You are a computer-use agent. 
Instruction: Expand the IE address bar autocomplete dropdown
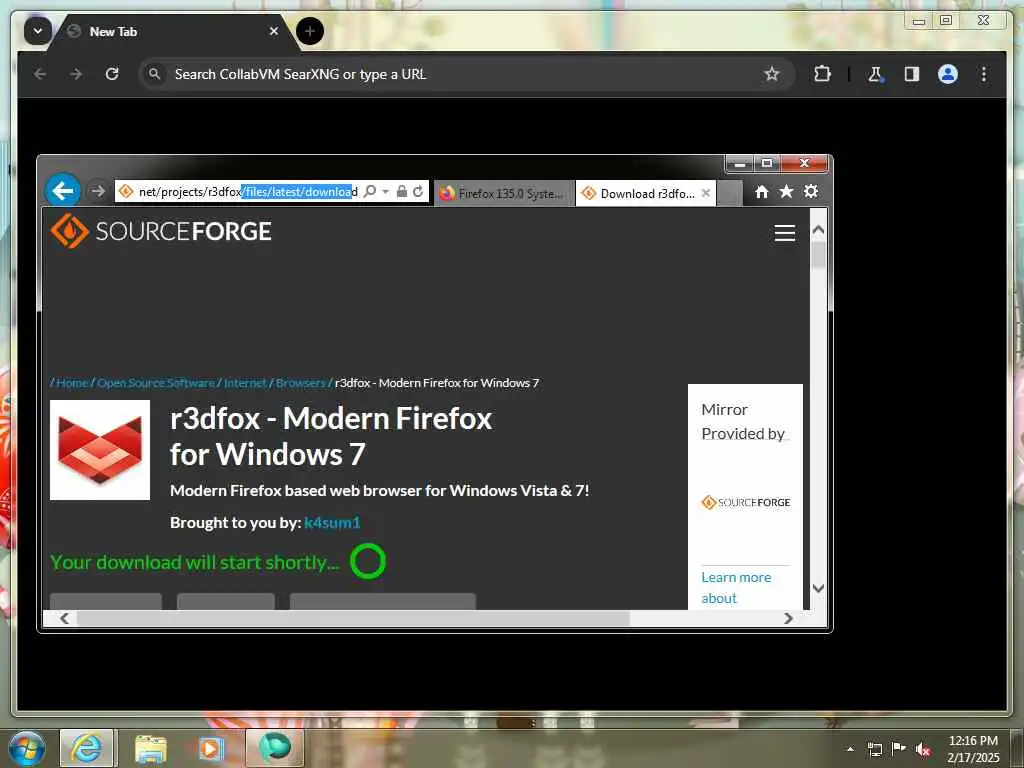coord(385,191)
